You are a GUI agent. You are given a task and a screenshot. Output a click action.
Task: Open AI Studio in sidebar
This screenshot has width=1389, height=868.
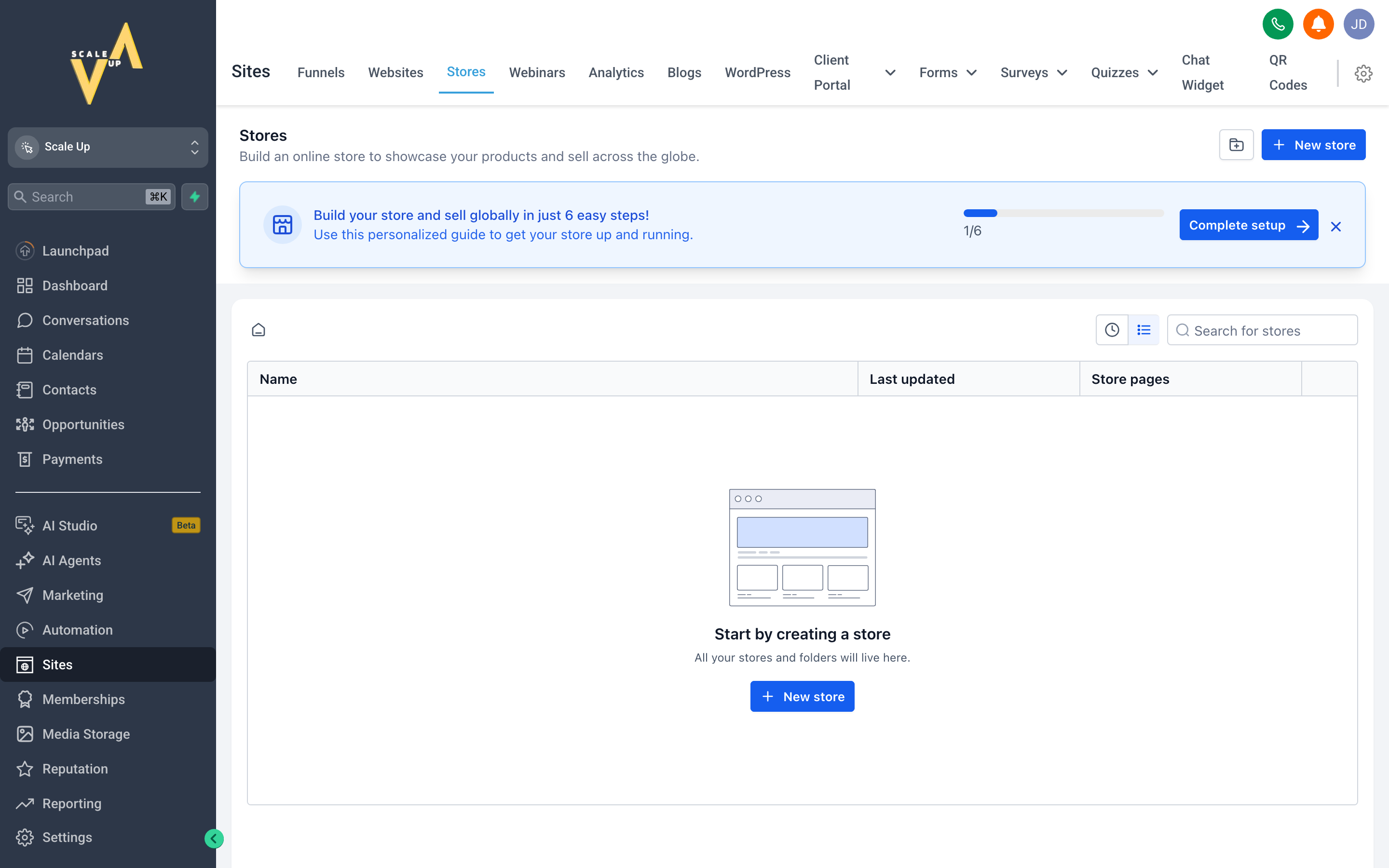108,525
